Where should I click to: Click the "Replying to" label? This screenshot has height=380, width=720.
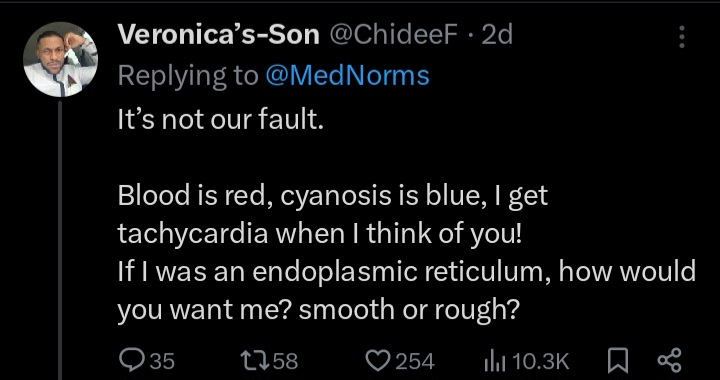(x=188, y=77)
